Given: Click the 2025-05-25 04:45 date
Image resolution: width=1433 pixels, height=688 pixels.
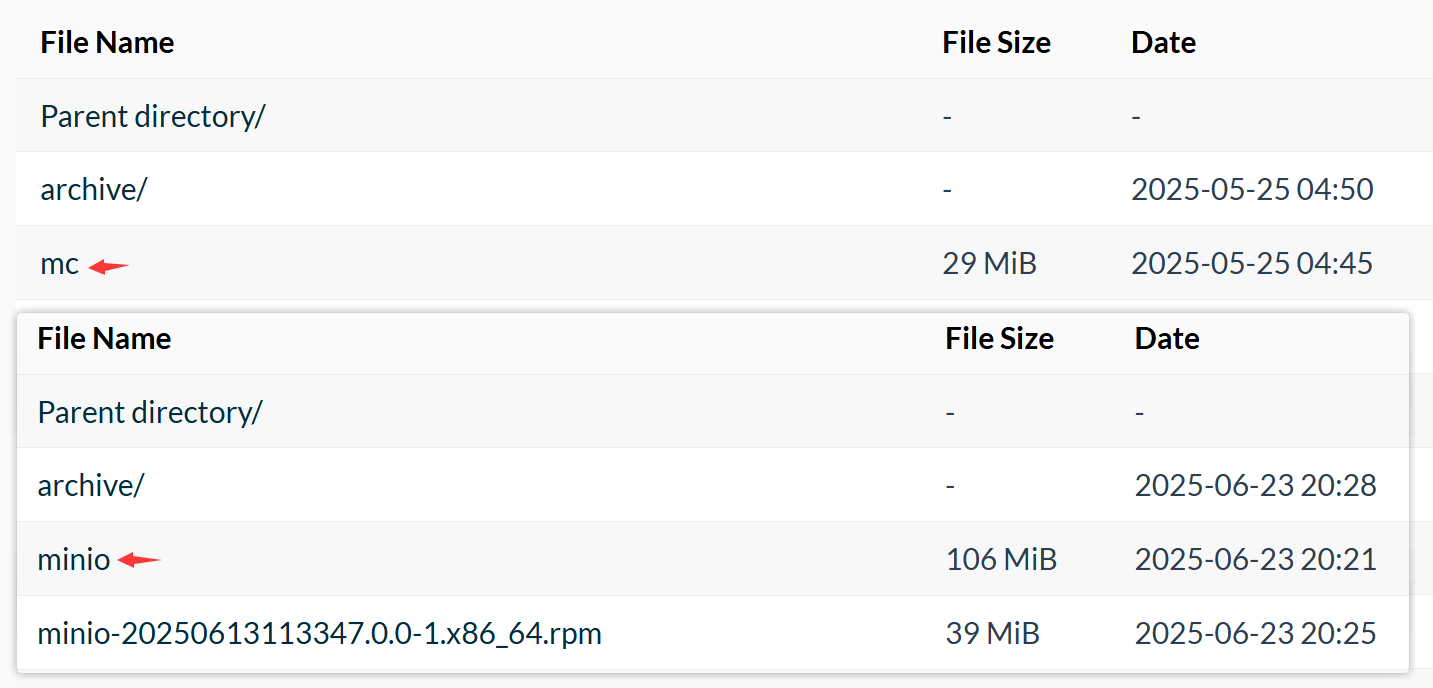Looking at the screenshot, I should pos(1252,264).
